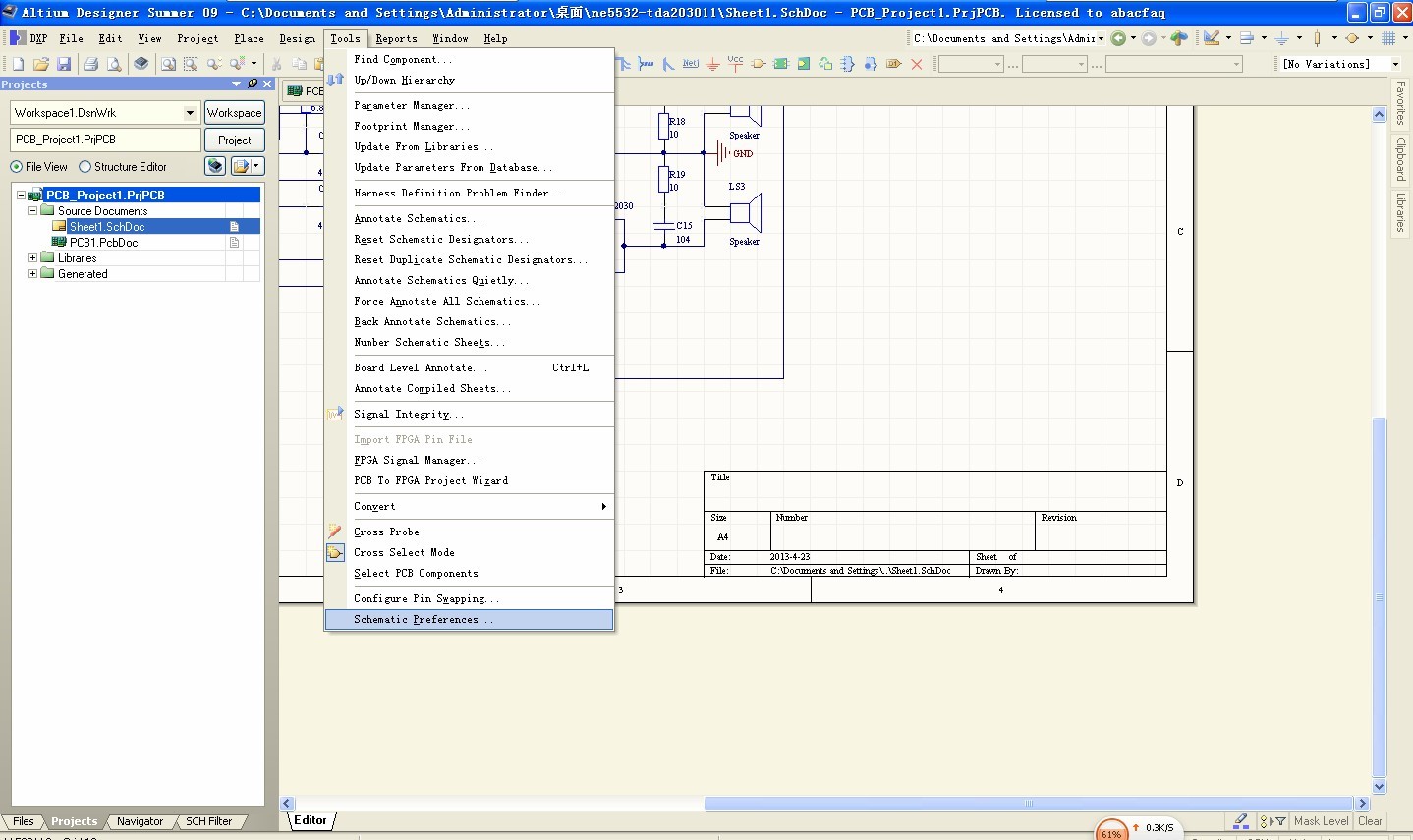Click the vertical scrollbar down arrow
Image resolution: width=1413 pixels, height=840 pixels.
click(1379, 786)
